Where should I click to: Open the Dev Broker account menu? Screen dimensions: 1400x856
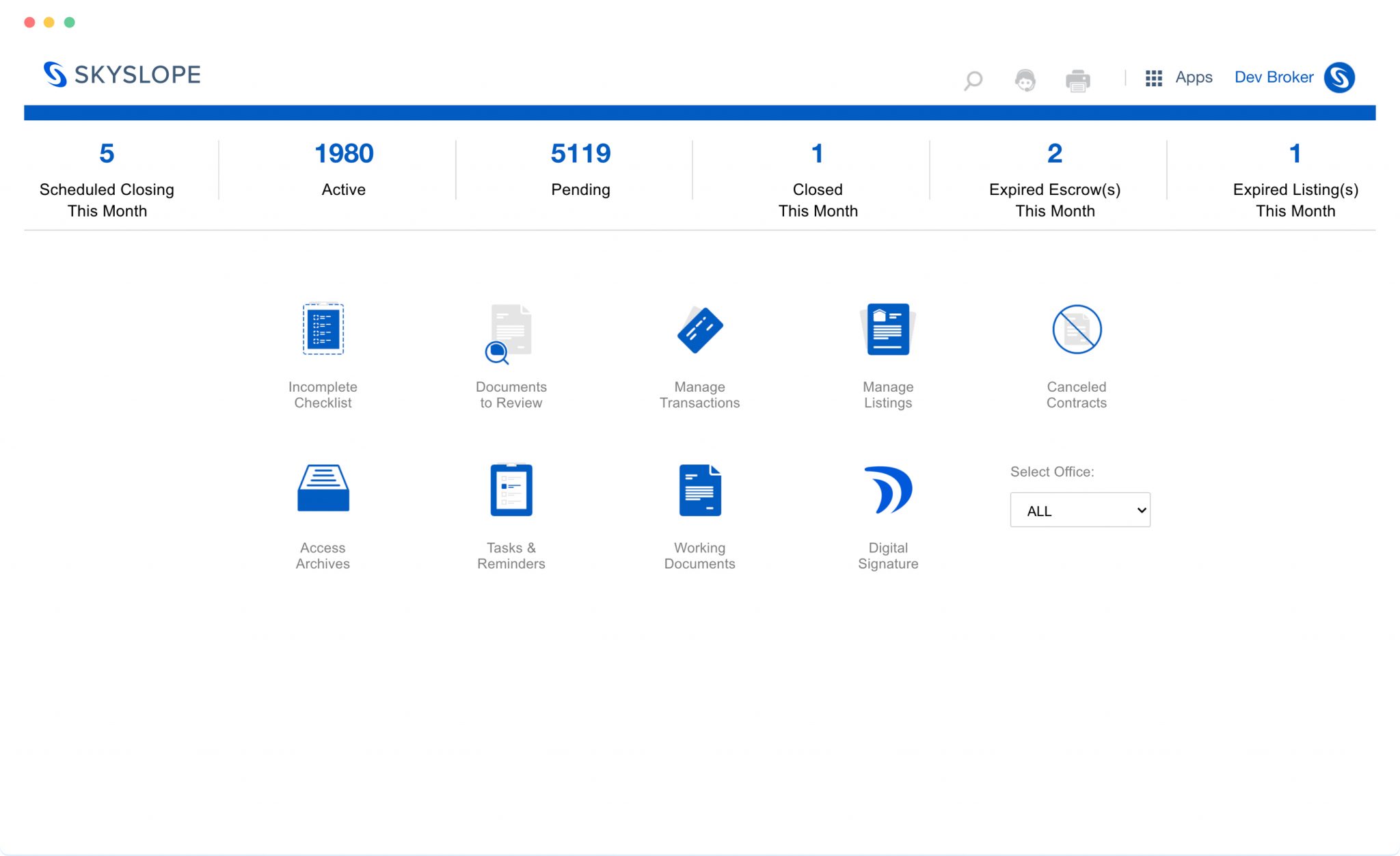(1273, 77)
